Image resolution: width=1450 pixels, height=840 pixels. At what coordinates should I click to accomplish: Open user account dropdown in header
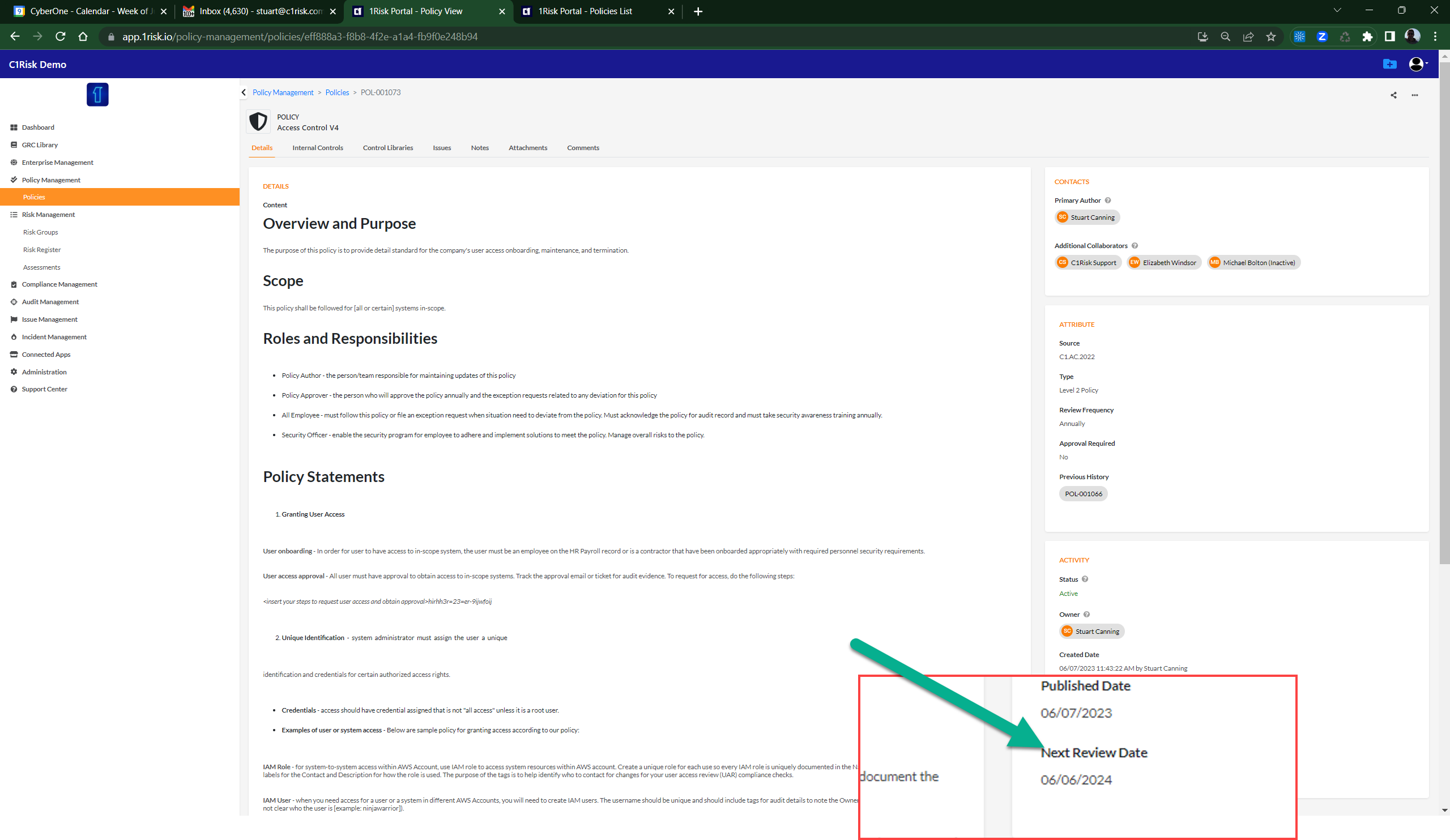pyautogui.click(x=1418, y=64)
